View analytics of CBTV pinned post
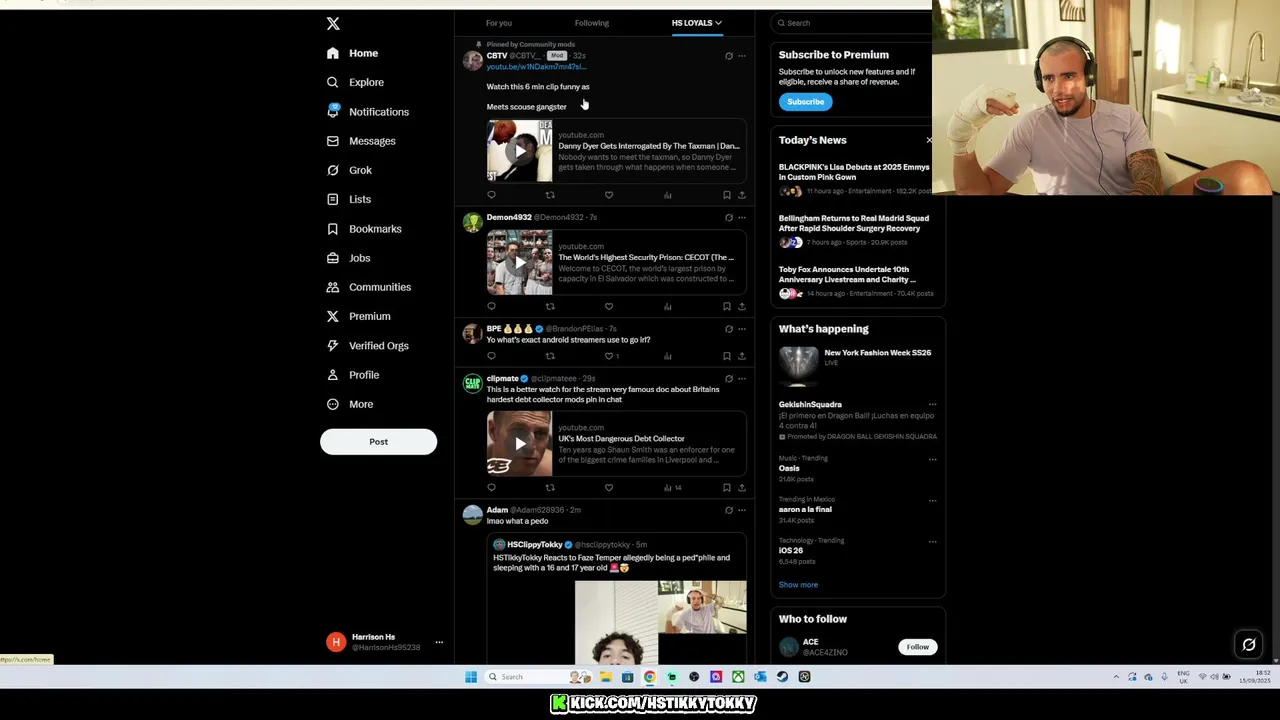1280x720 pixels. (667, 195)
